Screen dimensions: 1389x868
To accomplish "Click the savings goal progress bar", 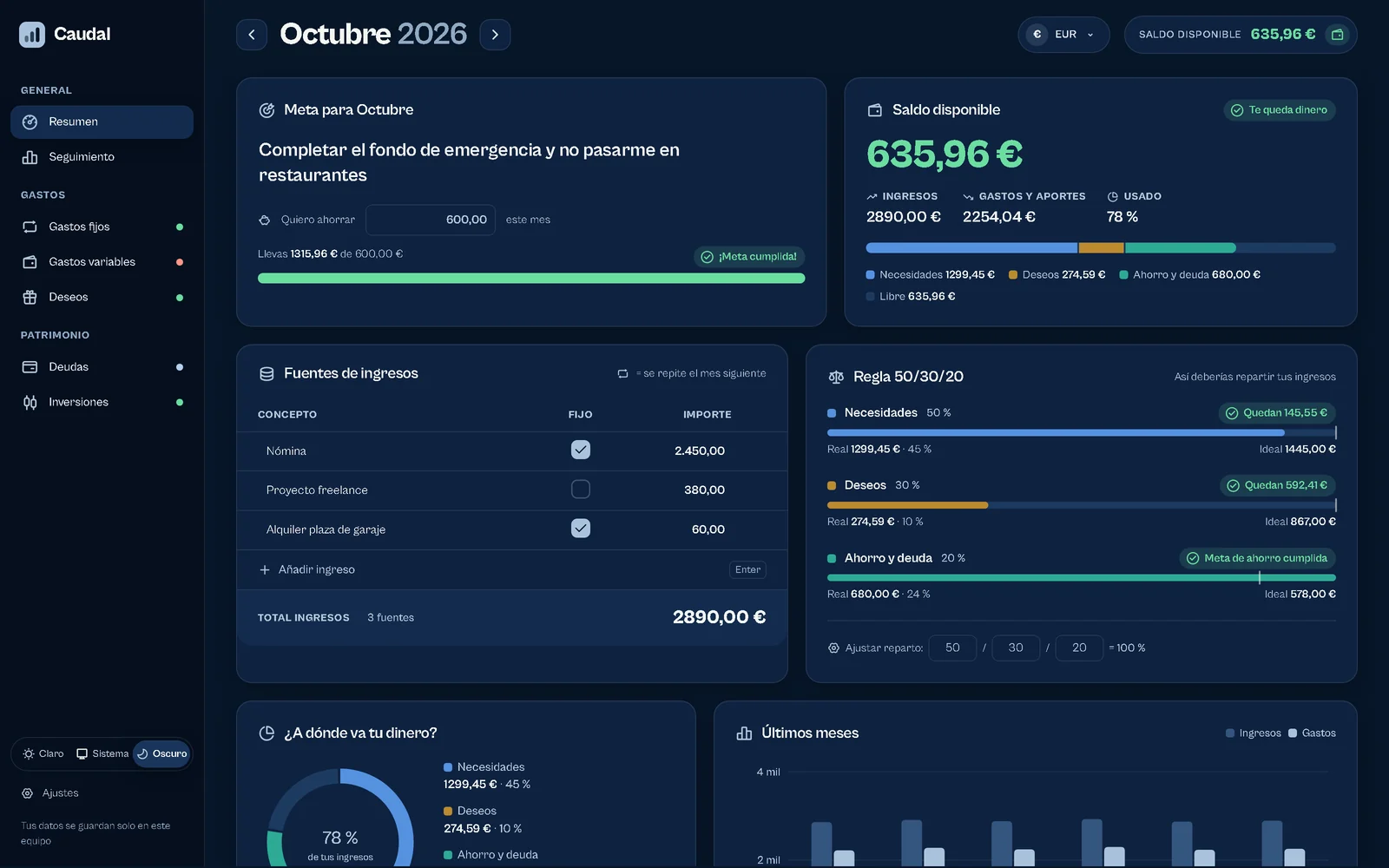I will [x=531, y=279].
